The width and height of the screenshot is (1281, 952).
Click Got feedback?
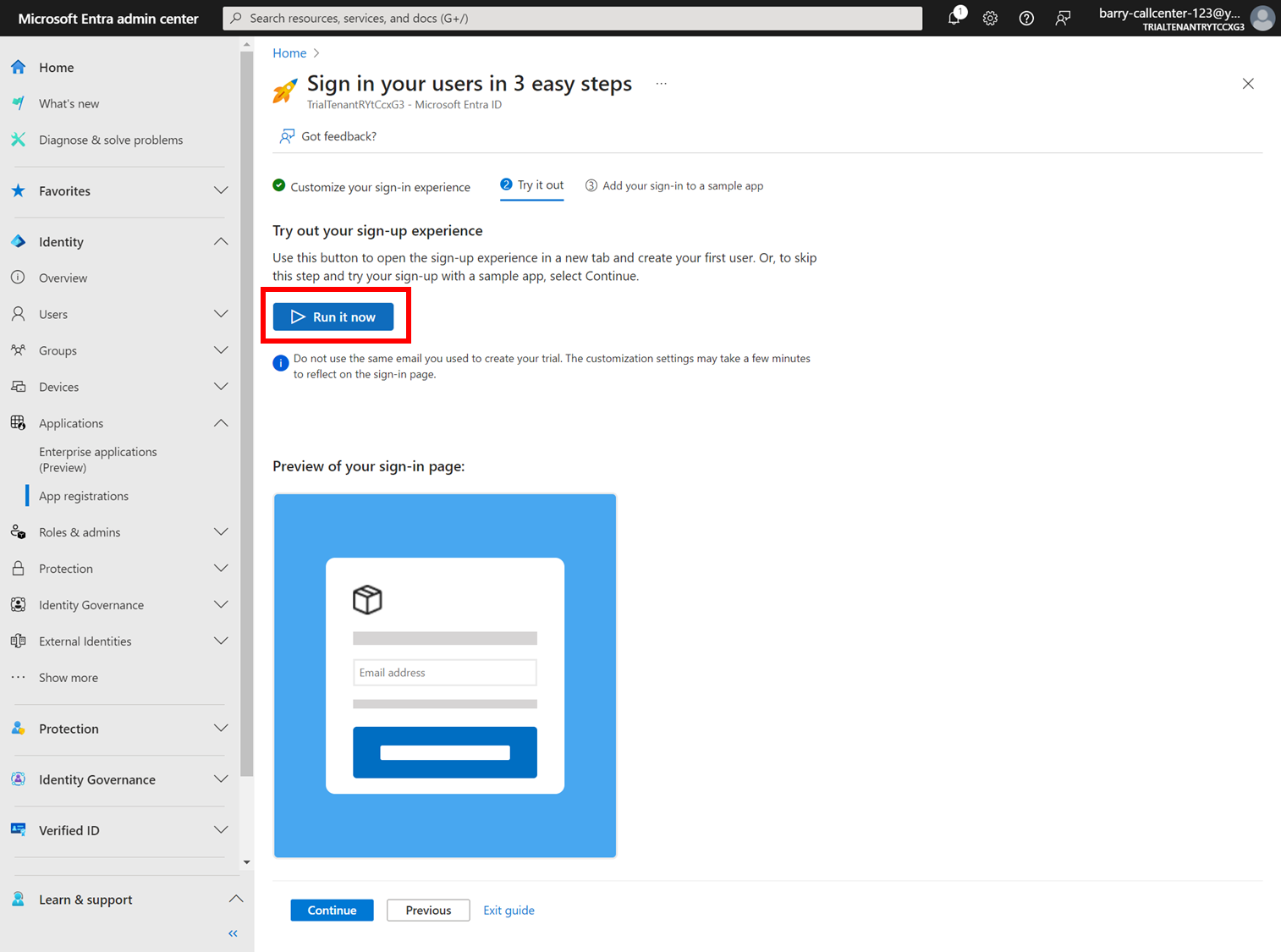(328, 136)
